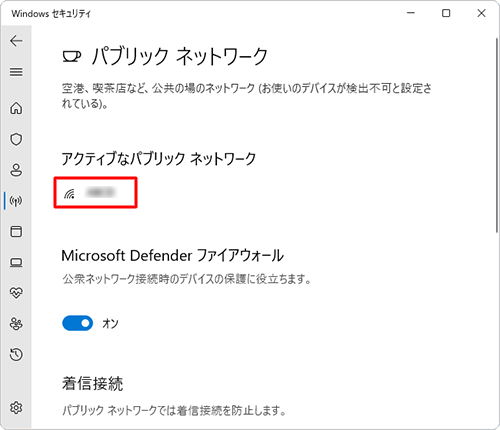Open Account protection person icon
Viewport: 500px width, 430px height.
(16, 170)
